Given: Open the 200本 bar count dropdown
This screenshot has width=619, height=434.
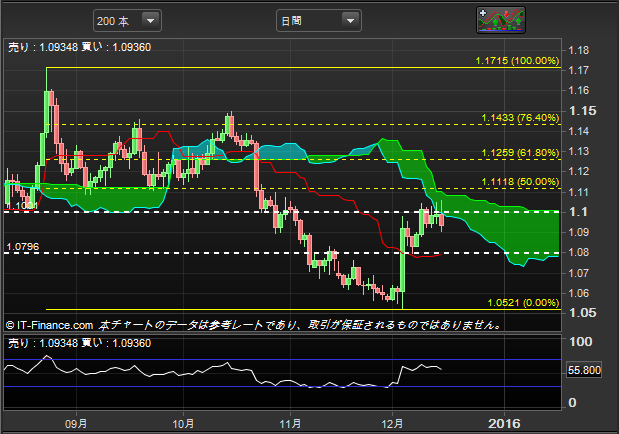Looking at the screenshot, I should point(127,21).
